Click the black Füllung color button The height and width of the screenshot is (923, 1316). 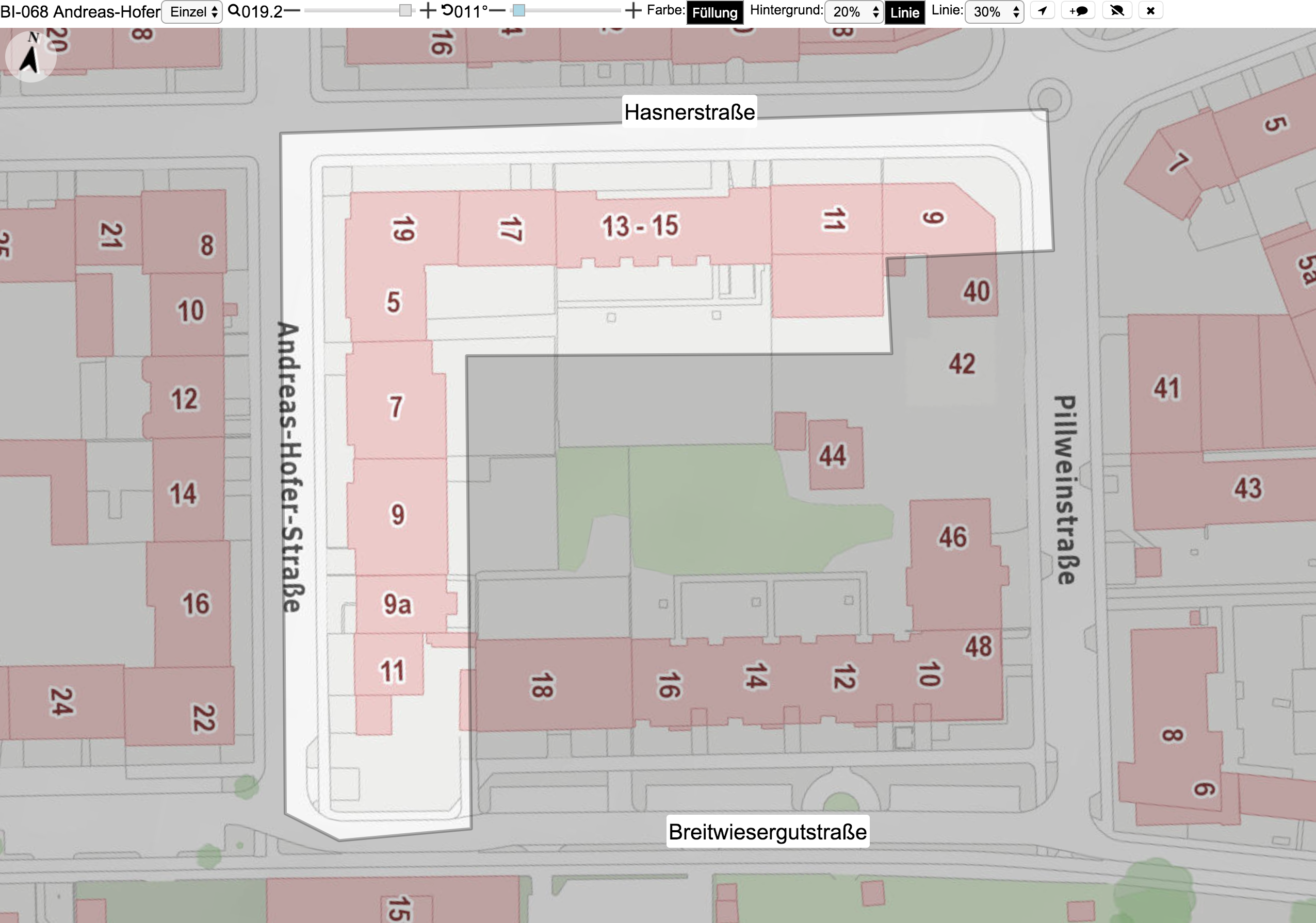[x=714, y=12]
